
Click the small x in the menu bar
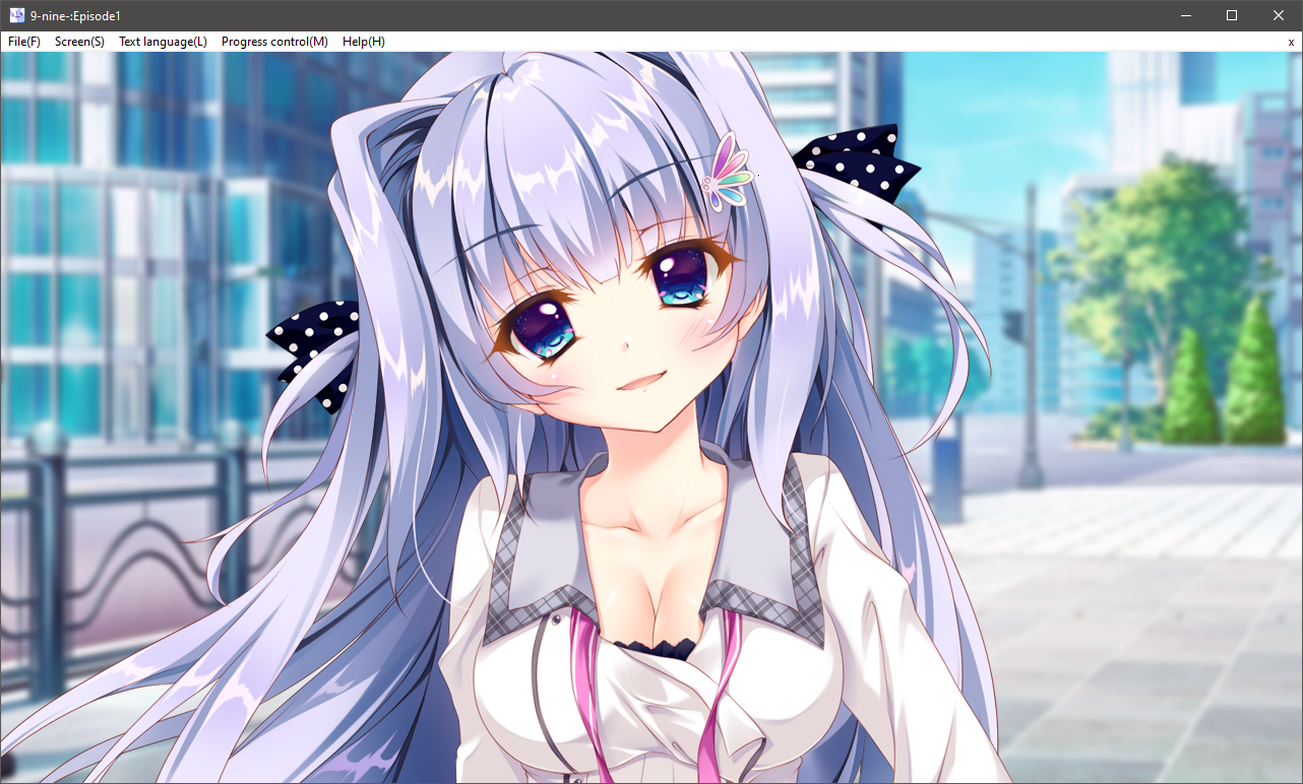click(1291, 42)
